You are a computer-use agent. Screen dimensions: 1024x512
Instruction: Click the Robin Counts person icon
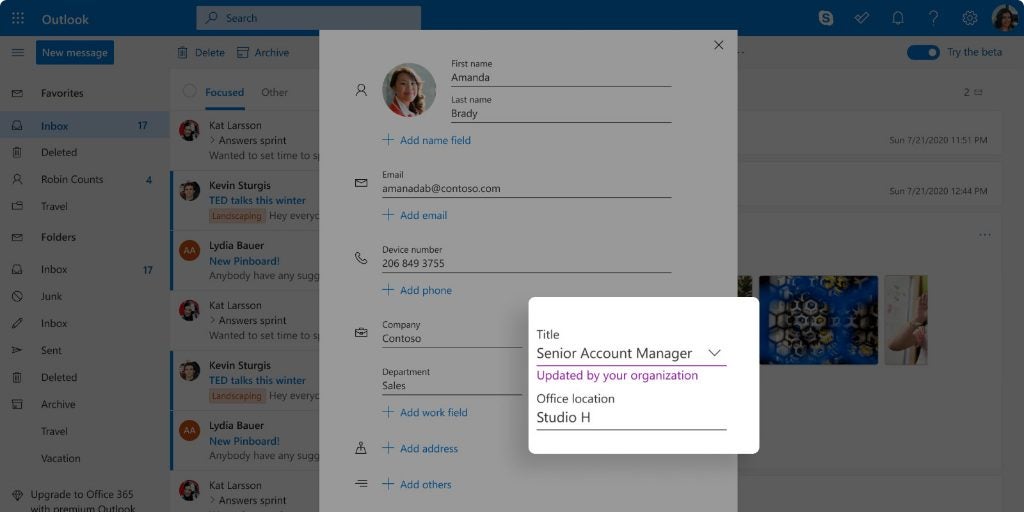tap(18, 179)
